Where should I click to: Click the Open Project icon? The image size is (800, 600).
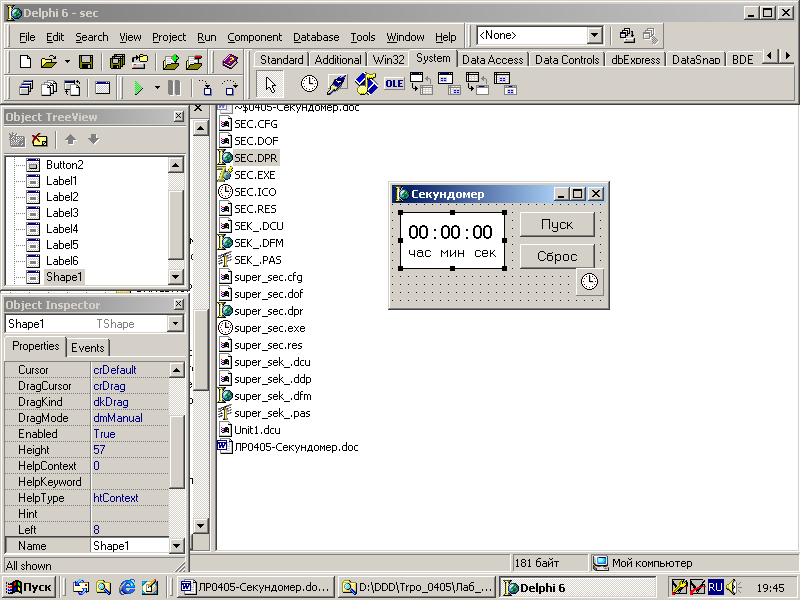(x=140, y=62)
